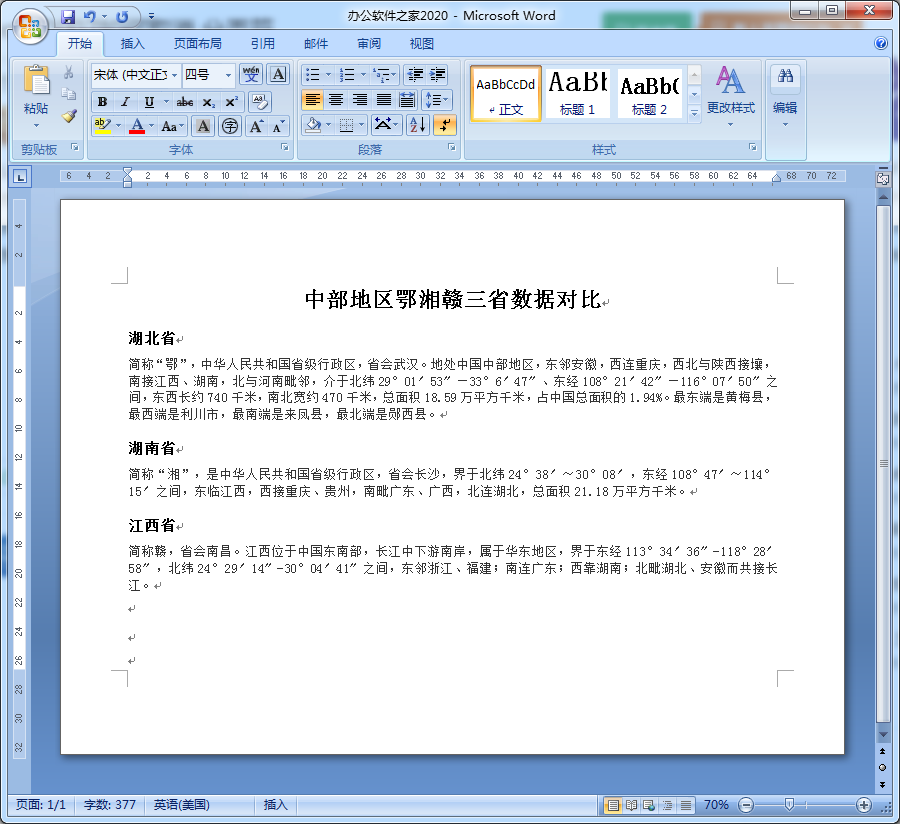The width and height of the screenshot is (900, 824).
Task: Expand text highlight color options
Action: (x=119, y=126)
